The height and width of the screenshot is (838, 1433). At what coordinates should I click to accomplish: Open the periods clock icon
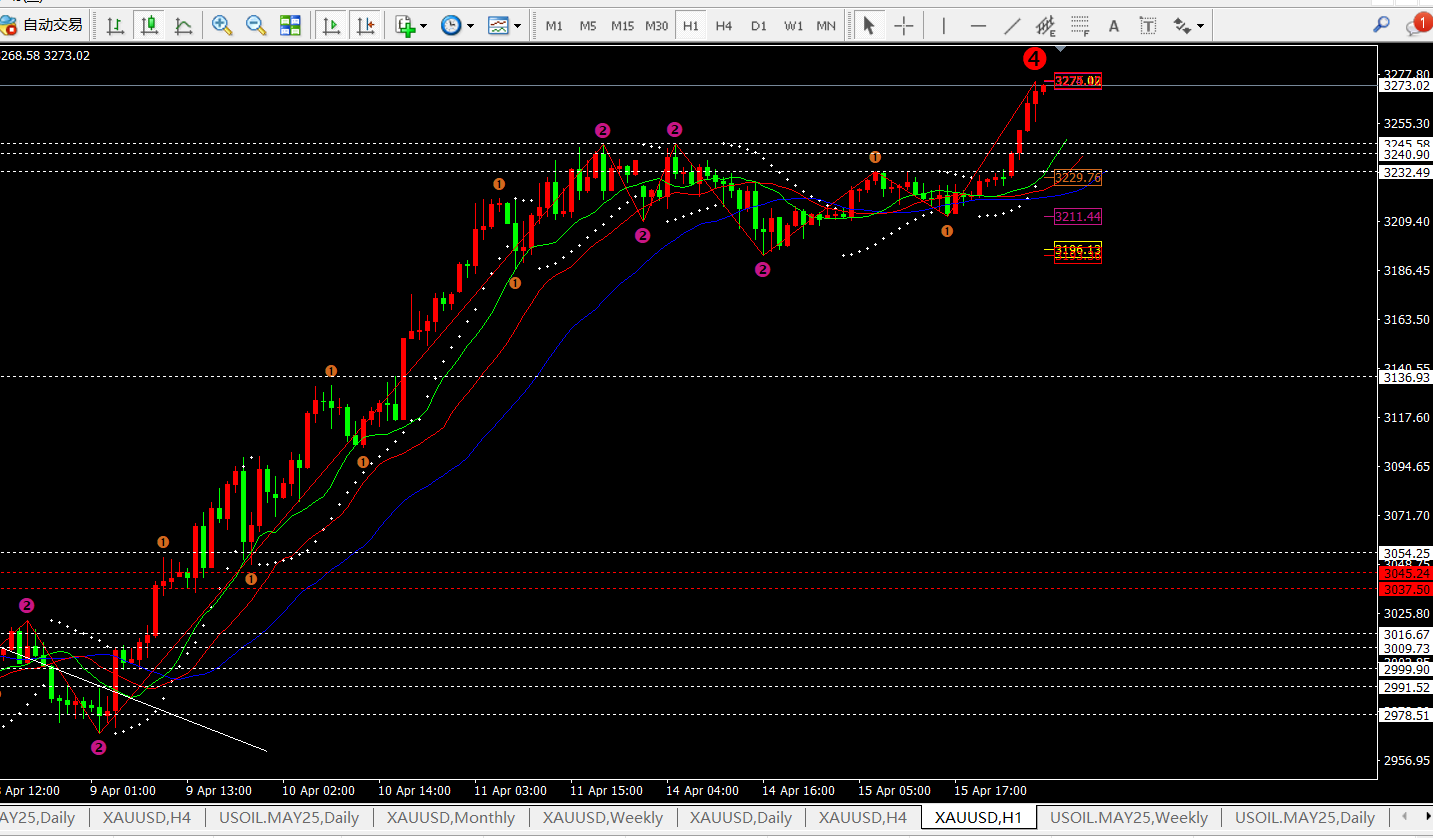click(451, 25)
